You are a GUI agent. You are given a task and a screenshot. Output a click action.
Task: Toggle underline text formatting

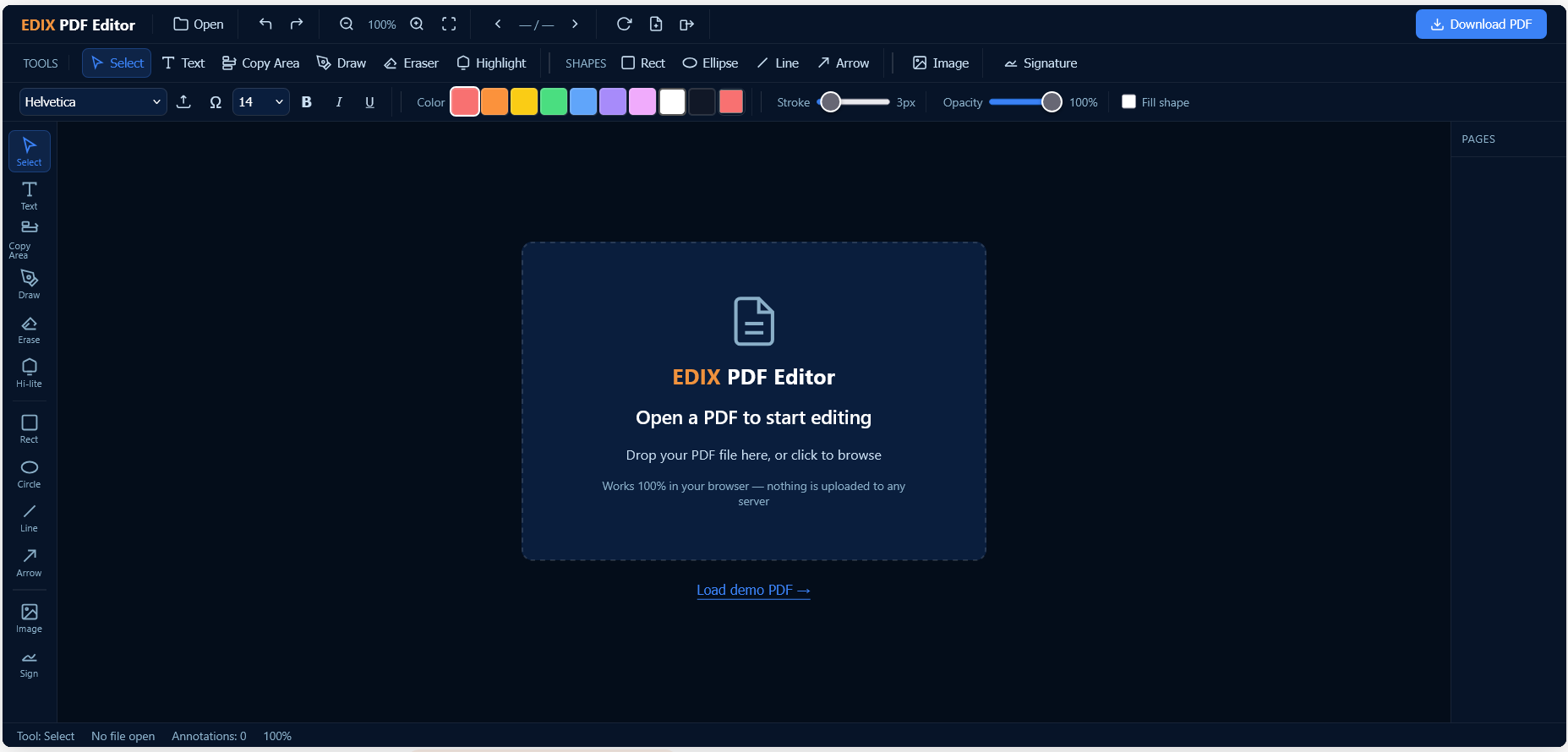[x=369, y=102]
